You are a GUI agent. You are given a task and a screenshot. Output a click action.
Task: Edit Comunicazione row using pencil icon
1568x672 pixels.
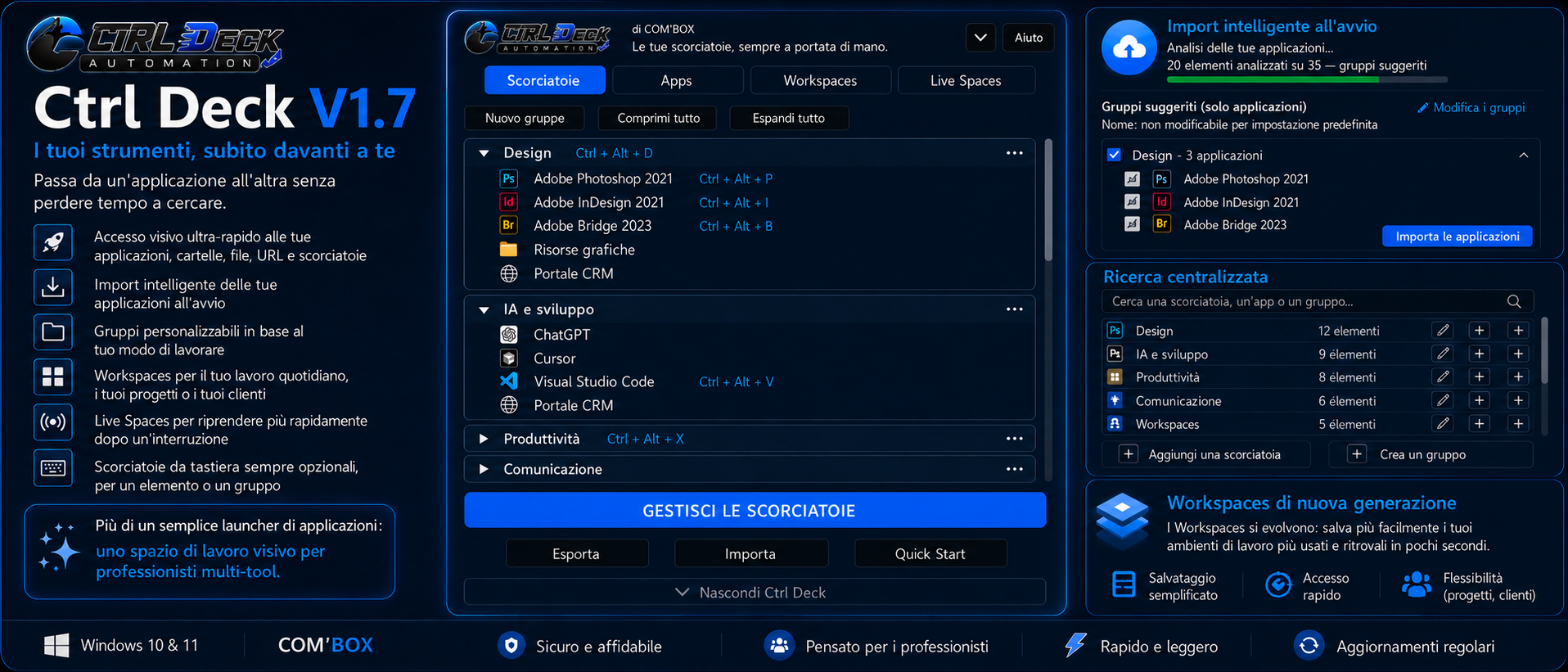click(1443, 400)
